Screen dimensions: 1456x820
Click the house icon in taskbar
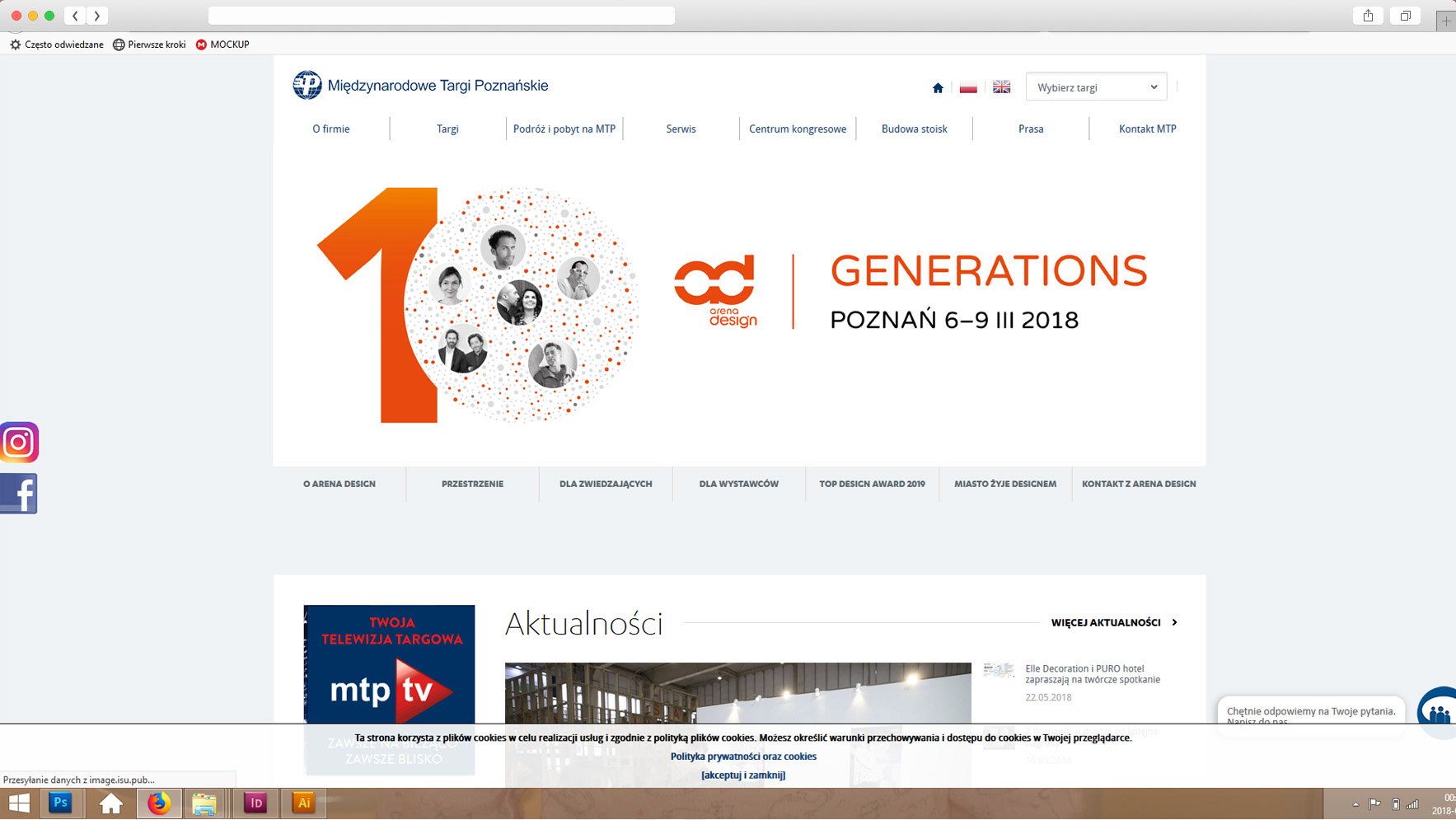pos(110,803)
